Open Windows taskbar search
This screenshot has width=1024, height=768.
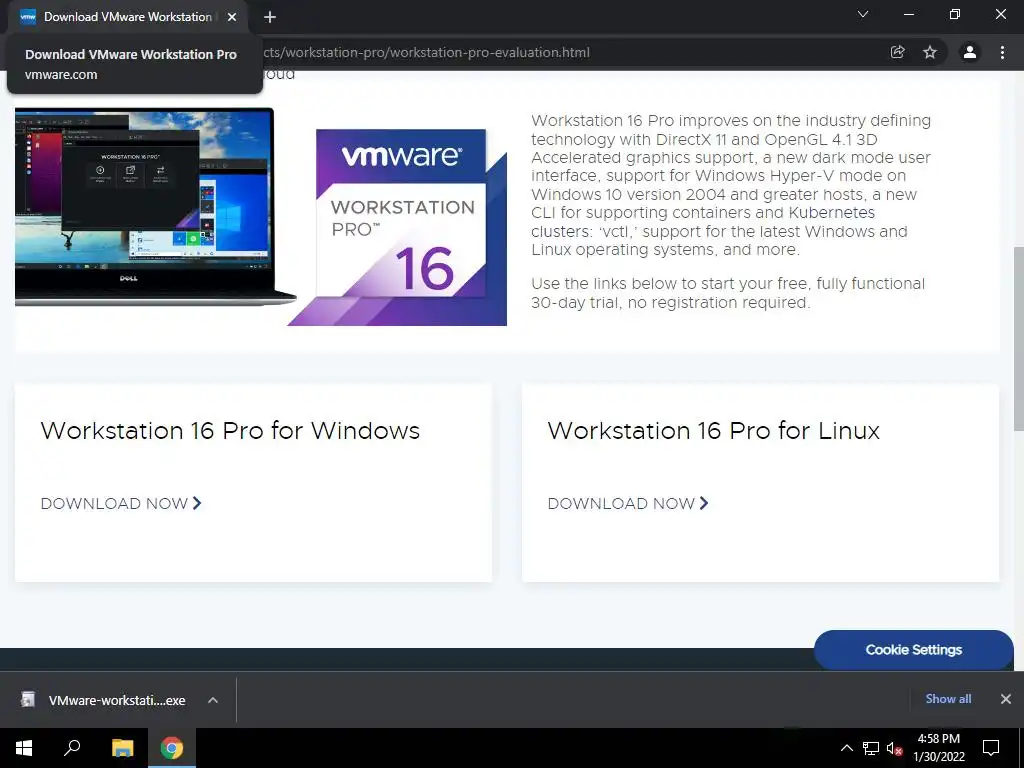click(x=72, y=748)
